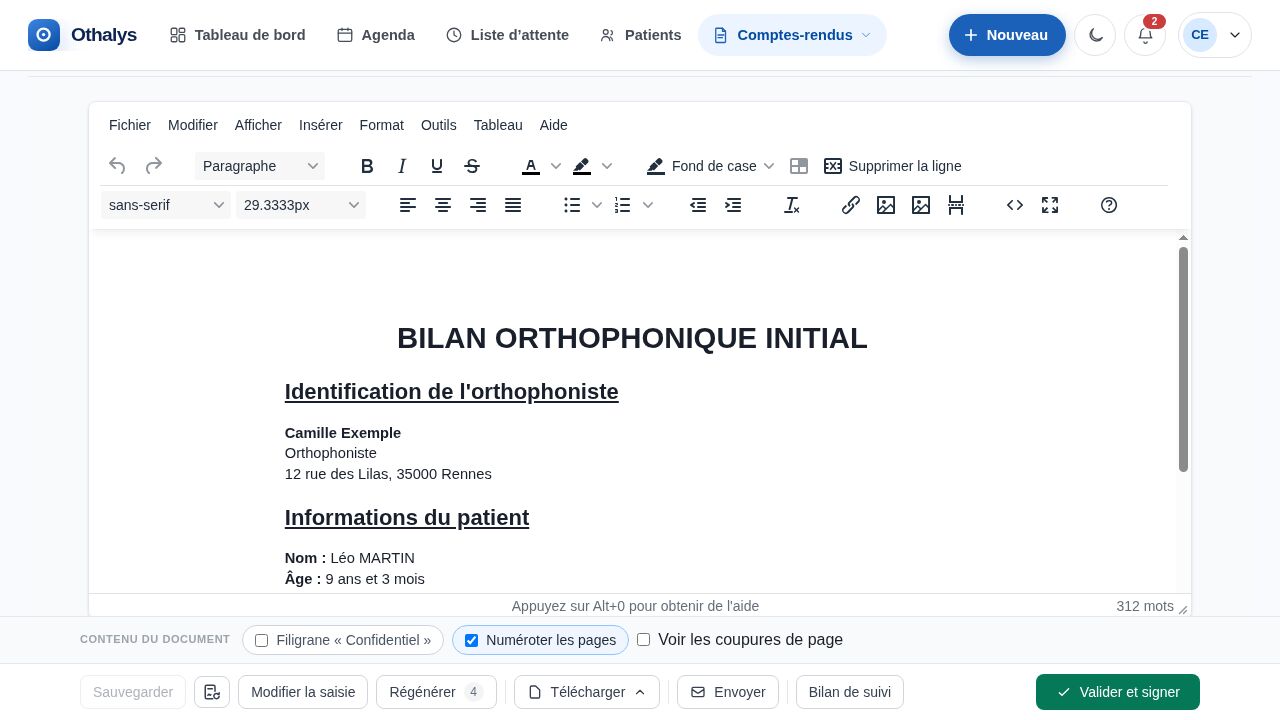
Task: Justify the paragraph text
Action: (513, 205)
